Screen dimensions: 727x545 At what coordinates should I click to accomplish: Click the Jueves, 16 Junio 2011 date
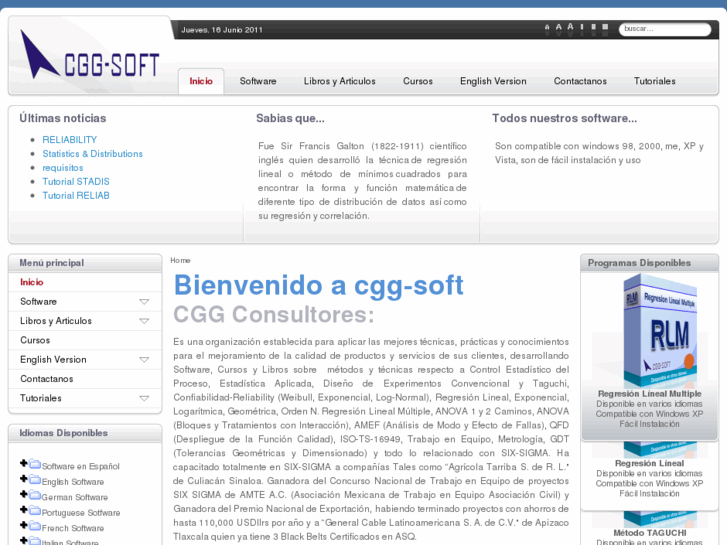pyautogui.click(x=222, y=30)
